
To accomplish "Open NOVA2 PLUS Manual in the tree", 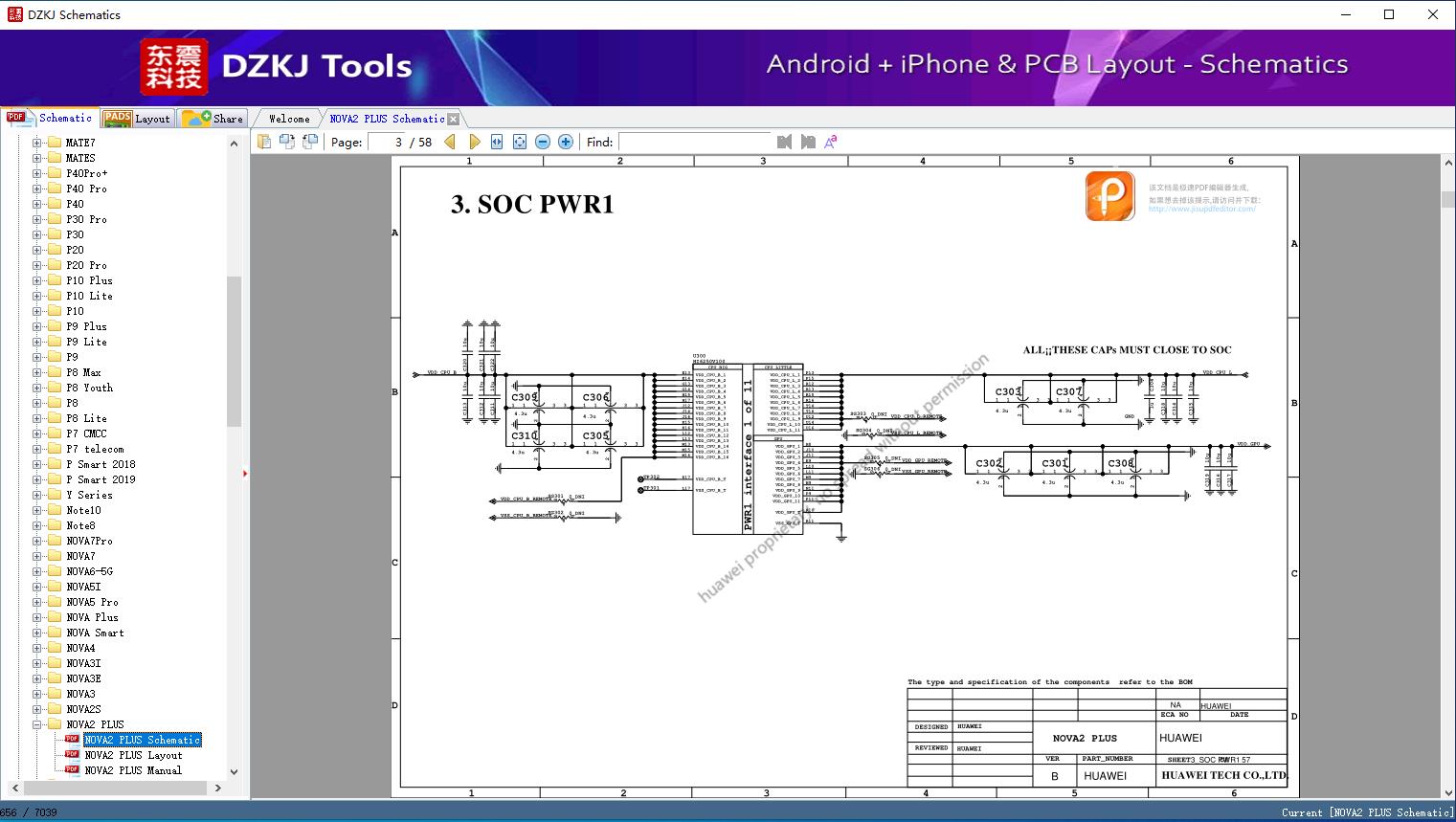I will [133, 770].
